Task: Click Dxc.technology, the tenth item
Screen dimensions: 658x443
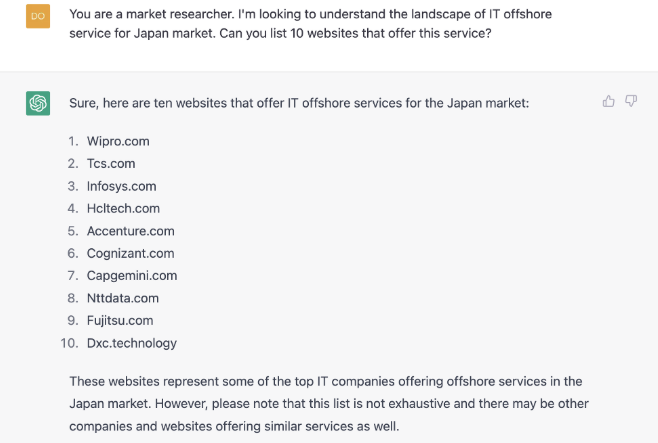Action: pyautogui.click(x=132, y=343)
